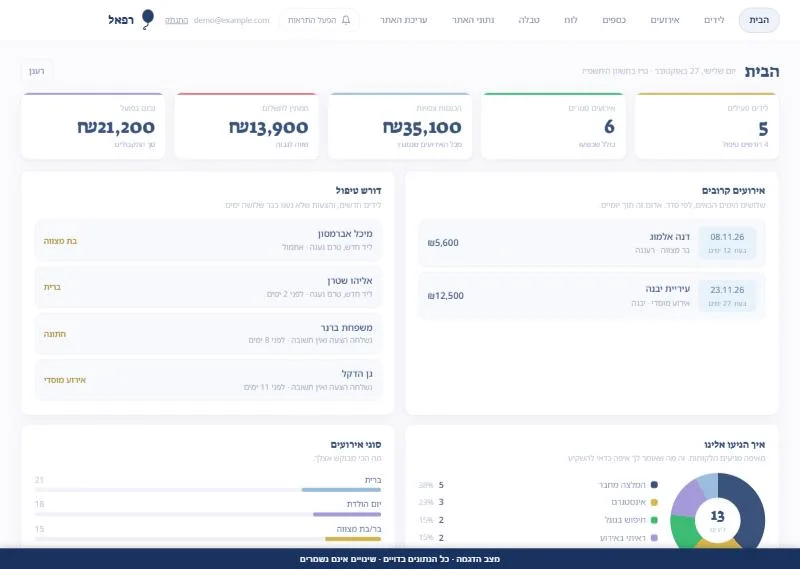
Task: Select the מיכל אברמסון lead item
Action: point(208,240)
